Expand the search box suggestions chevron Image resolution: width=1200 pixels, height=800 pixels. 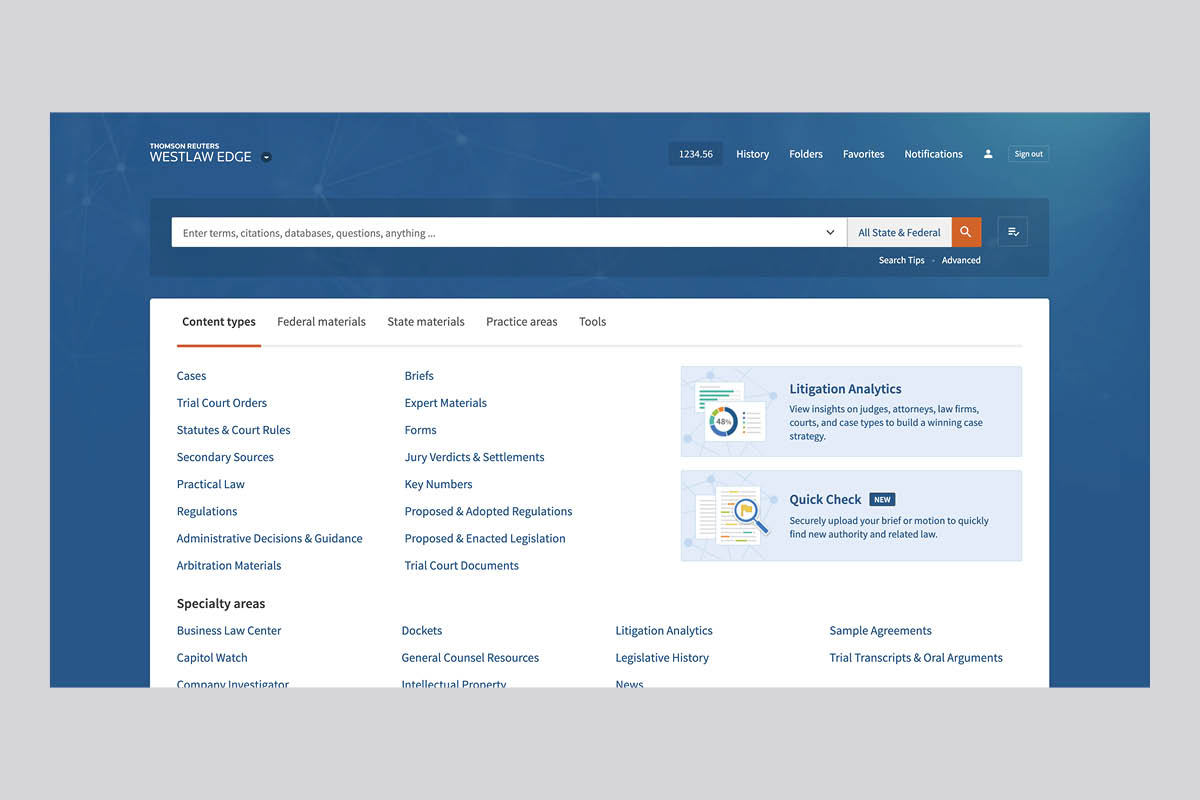pos(830,233)
